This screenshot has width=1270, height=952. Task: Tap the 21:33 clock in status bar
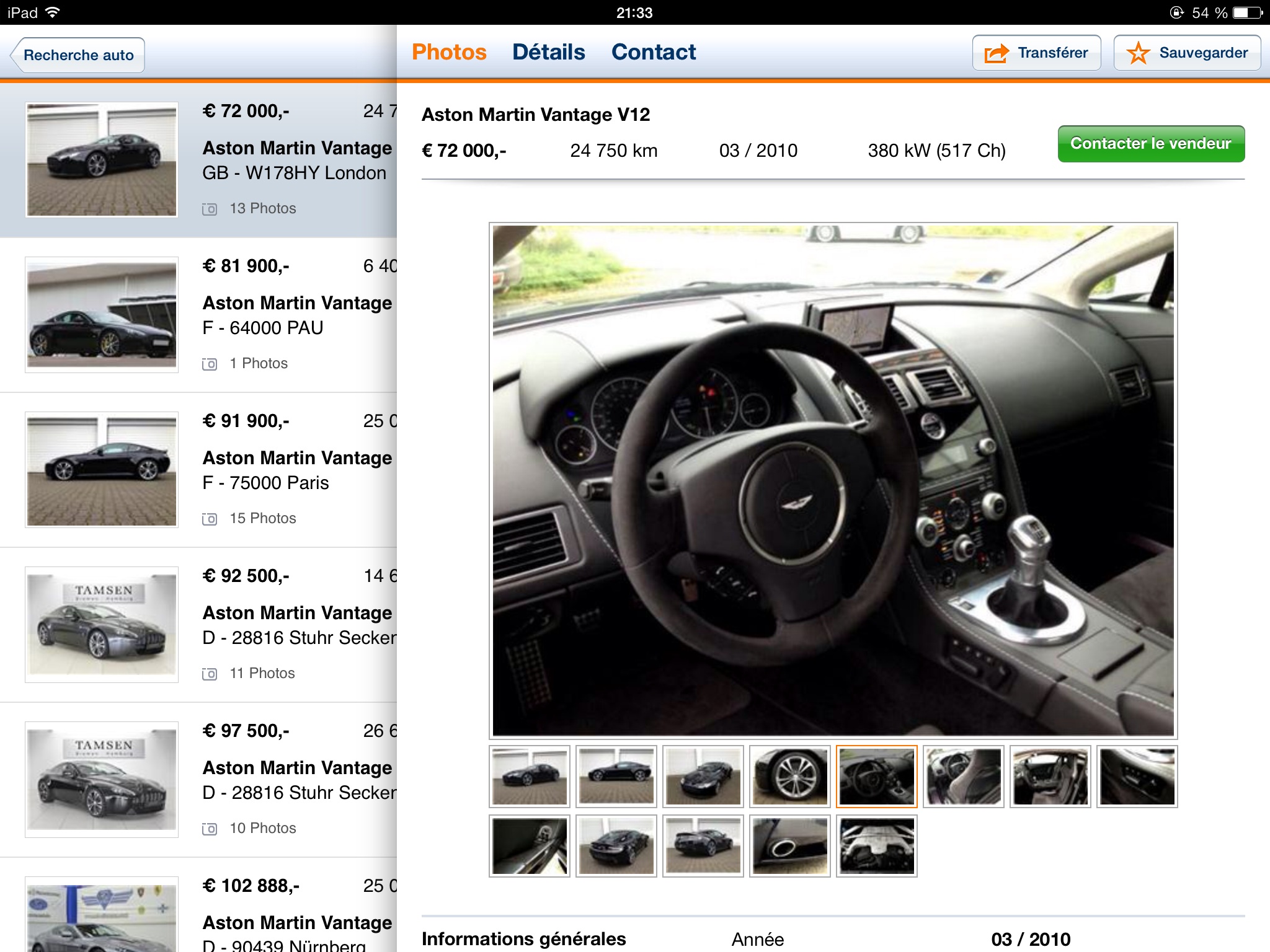[634, 12]
